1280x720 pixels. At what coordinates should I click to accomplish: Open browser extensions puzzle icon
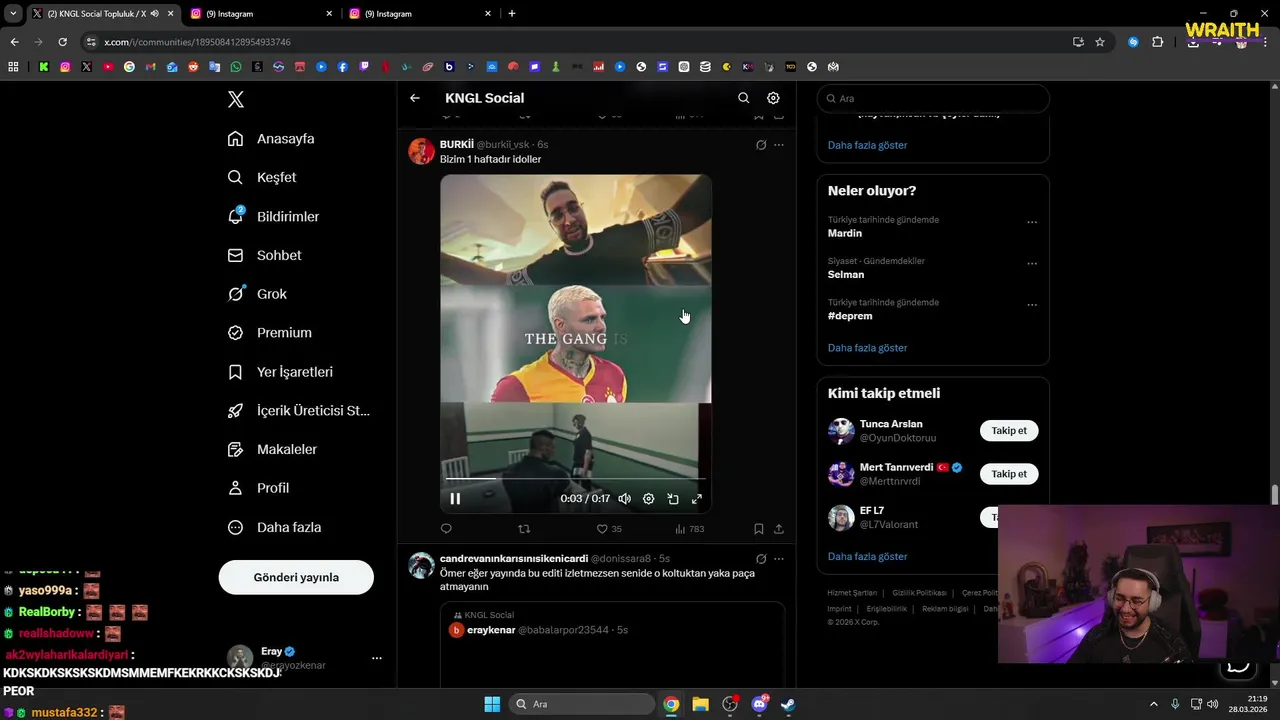[x=1158, y=42]
